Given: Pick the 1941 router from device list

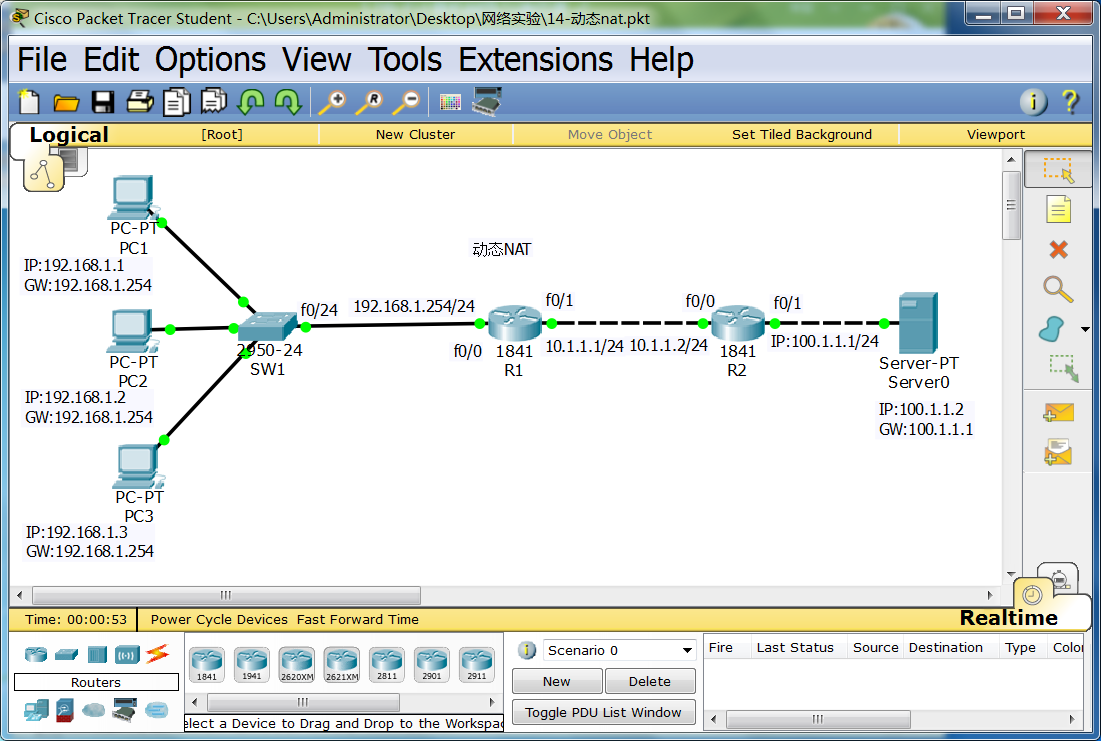Looking at the screenshot, I should 251,665.
